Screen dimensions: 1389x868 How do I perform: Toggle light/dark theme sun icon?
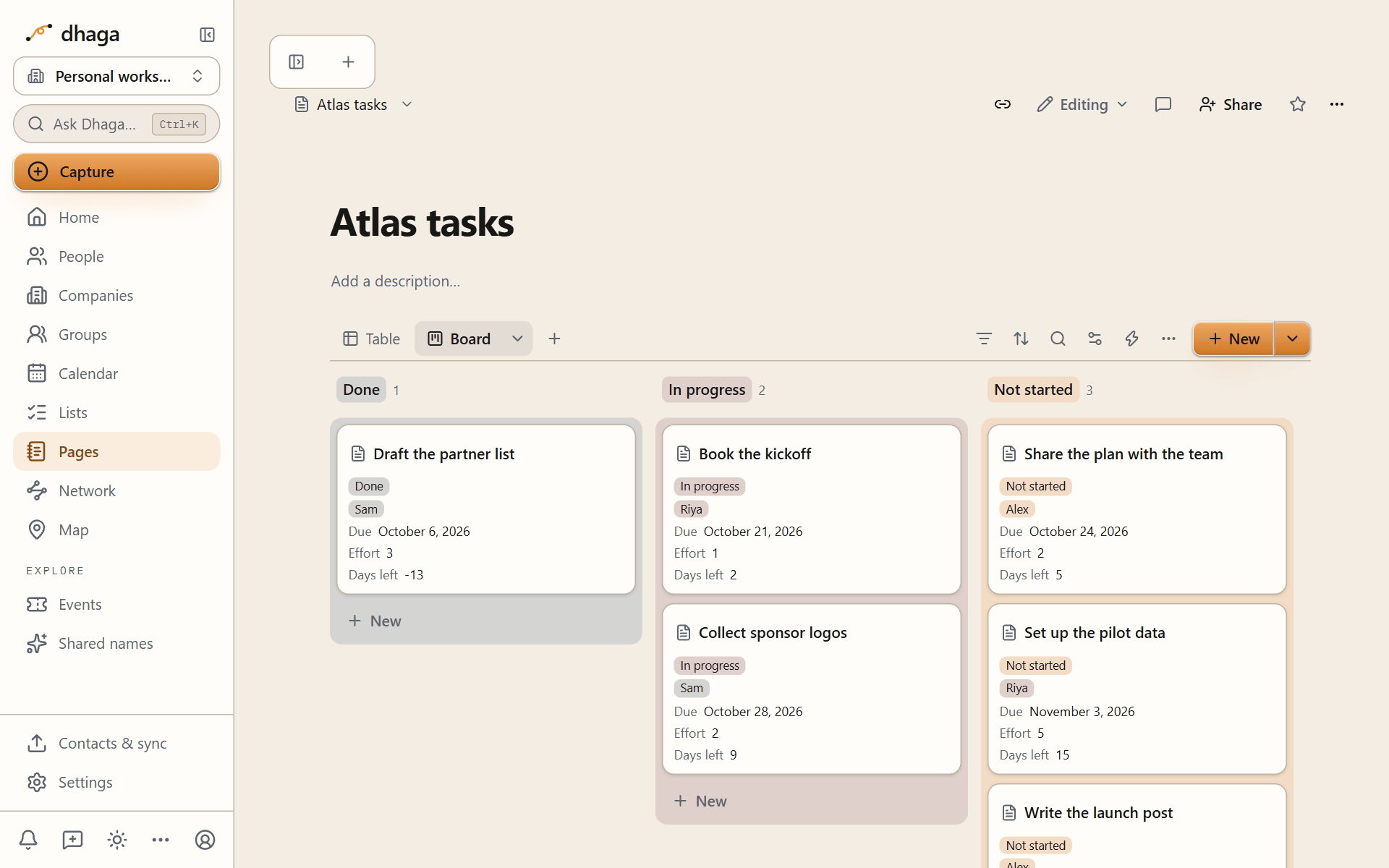click(x=117, y=840)
